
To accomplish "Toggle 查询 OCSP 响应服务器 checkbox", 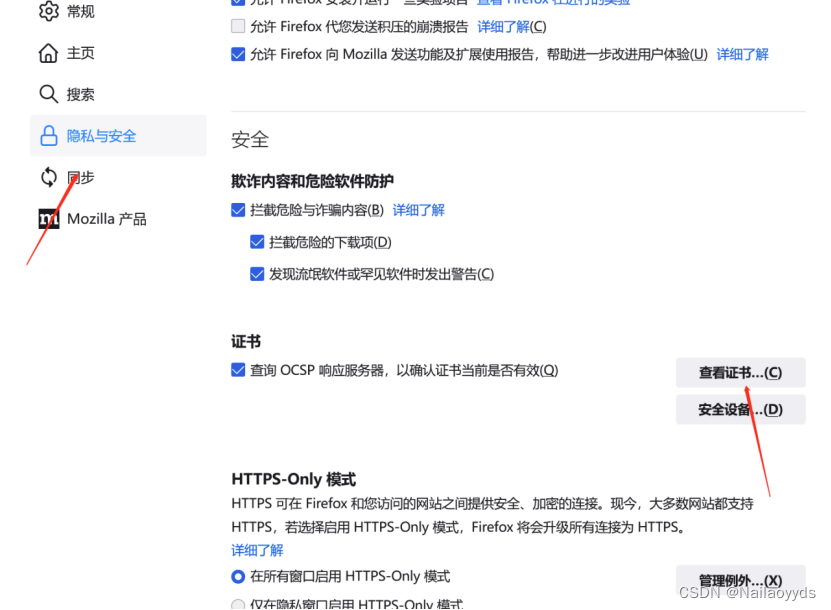I will [238, 370].
